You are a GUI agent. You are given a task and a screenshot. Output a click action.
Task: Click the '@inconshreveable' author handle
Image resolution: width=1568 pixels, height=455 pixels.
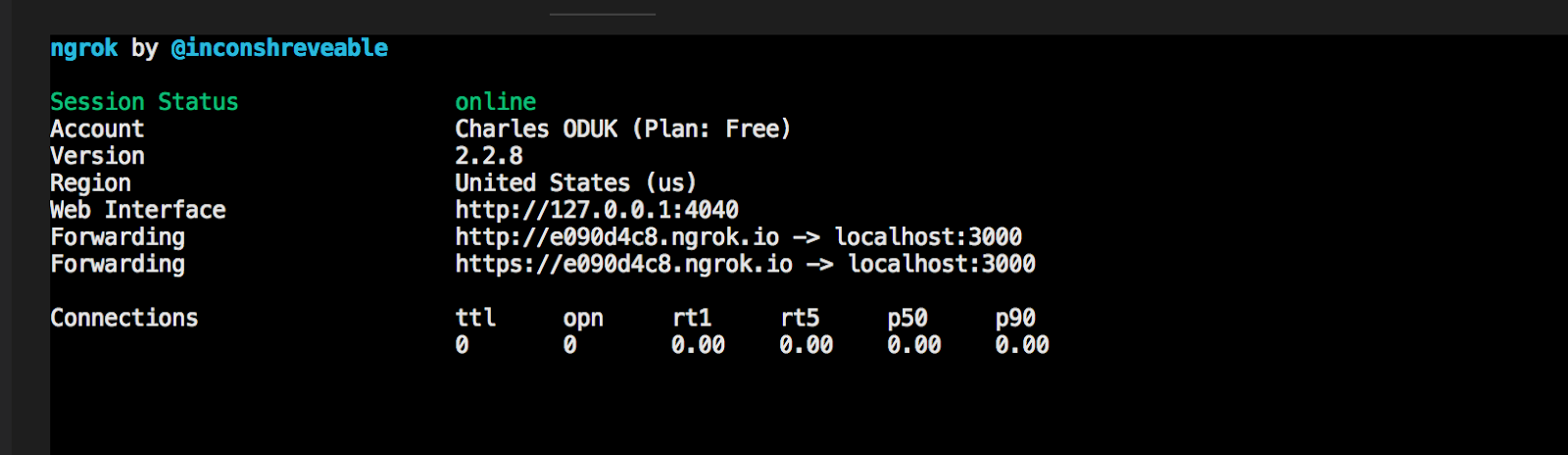click(x=279, y=48)
